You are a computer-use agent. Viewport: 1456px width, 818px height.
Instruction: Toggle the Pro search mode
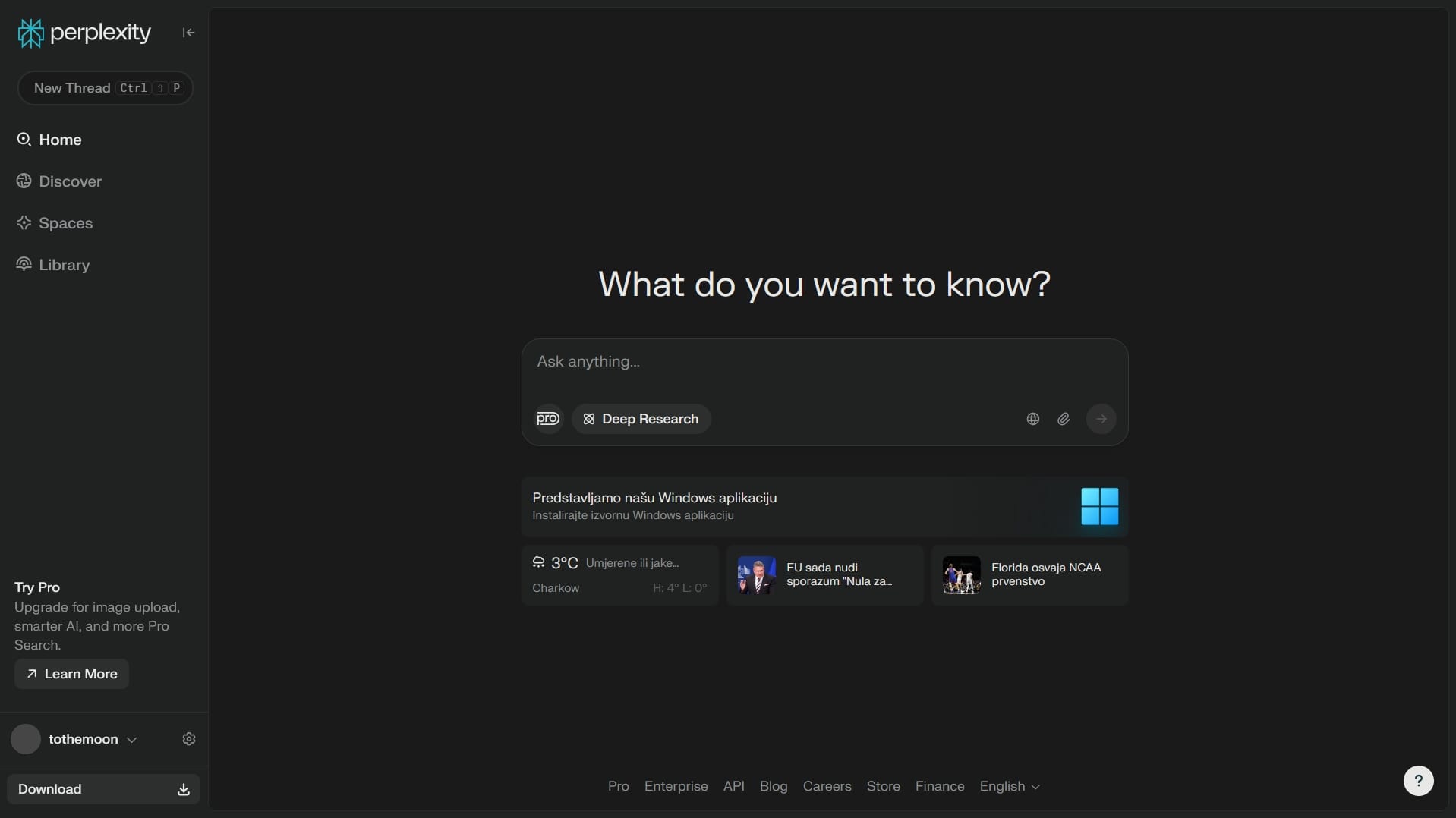[548, 419]
